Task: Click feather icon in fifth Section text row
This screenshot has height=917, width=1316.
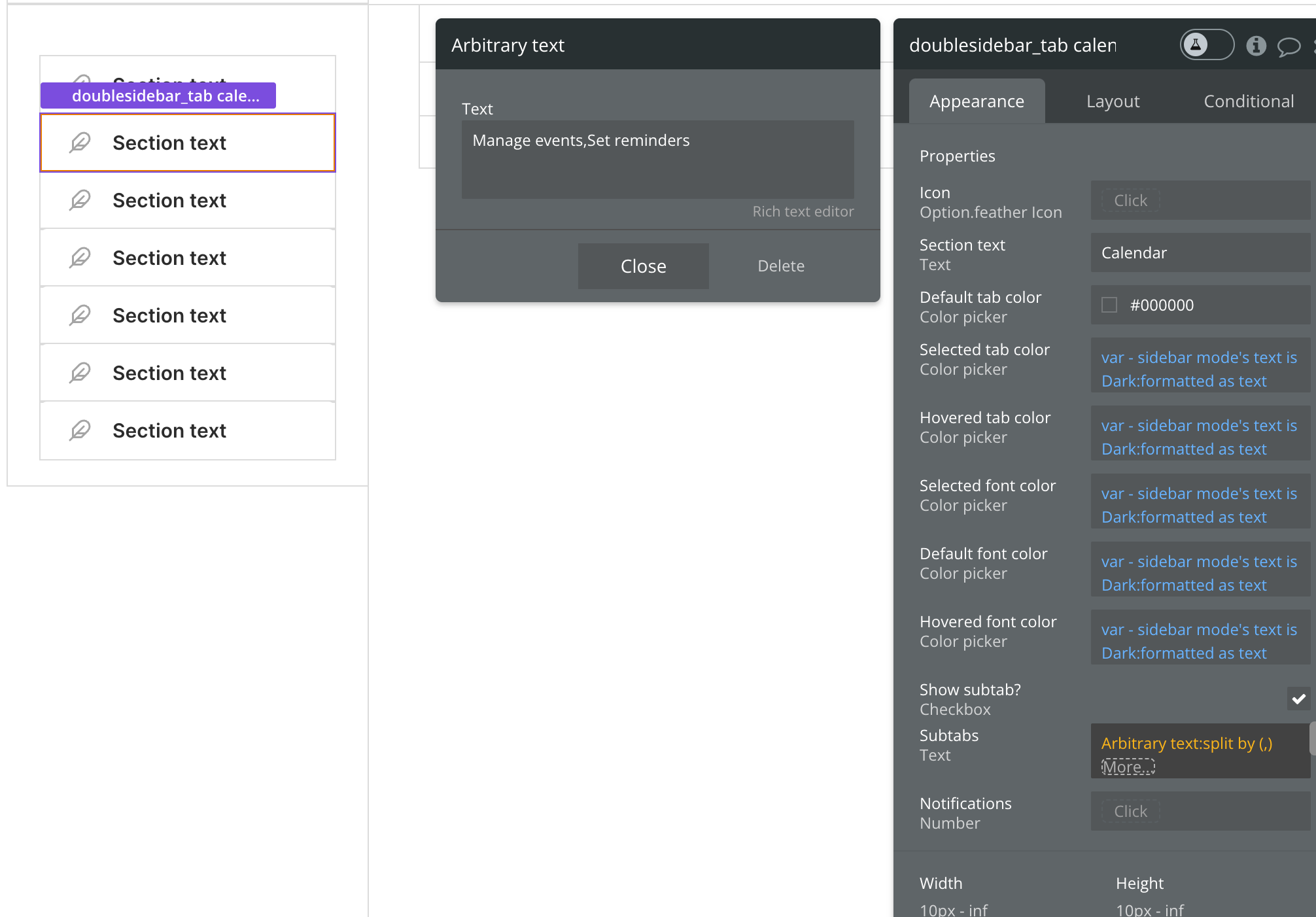Action: (80, 373)
